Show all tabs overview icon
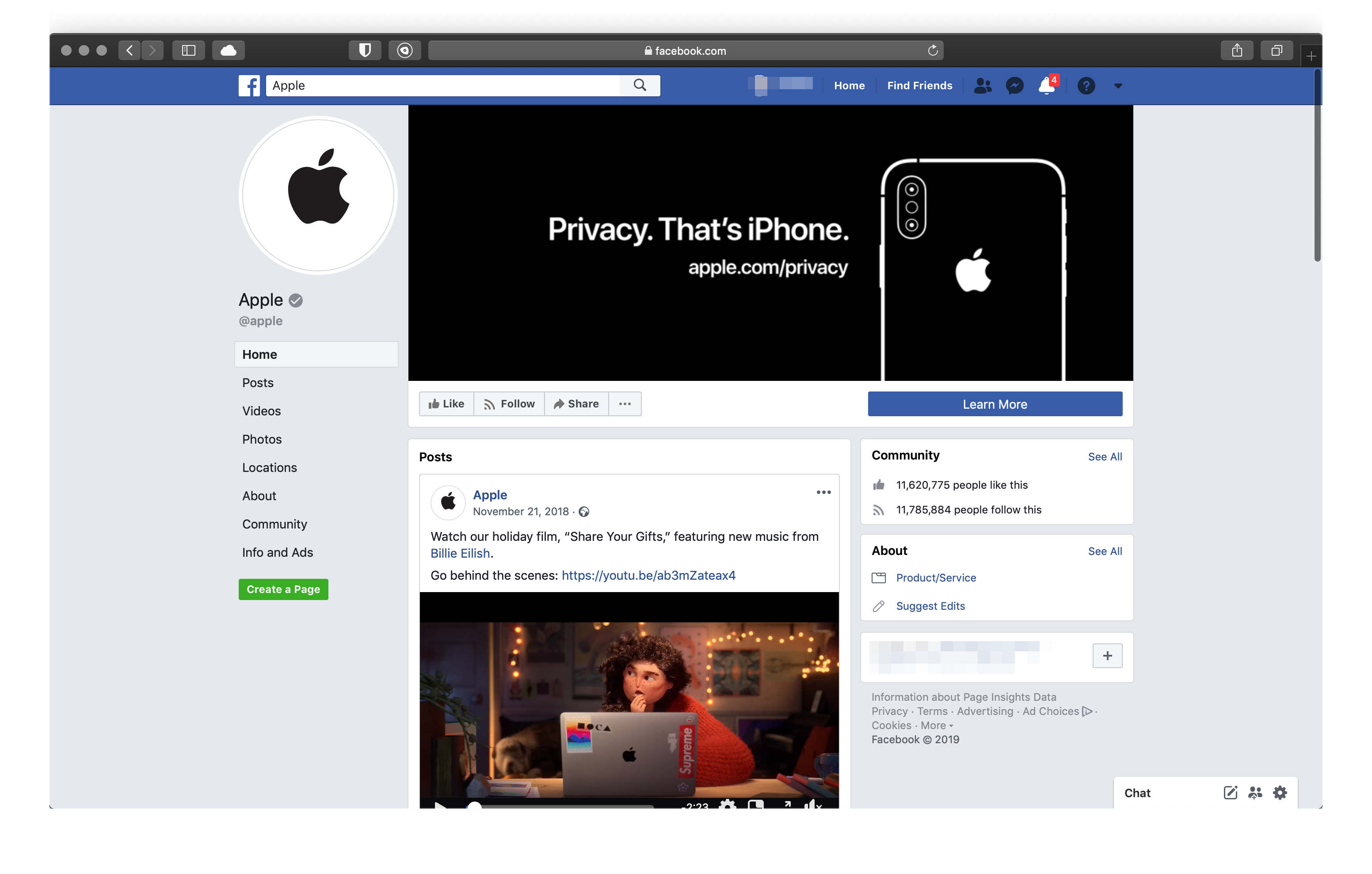 [x=1277, y=50]
